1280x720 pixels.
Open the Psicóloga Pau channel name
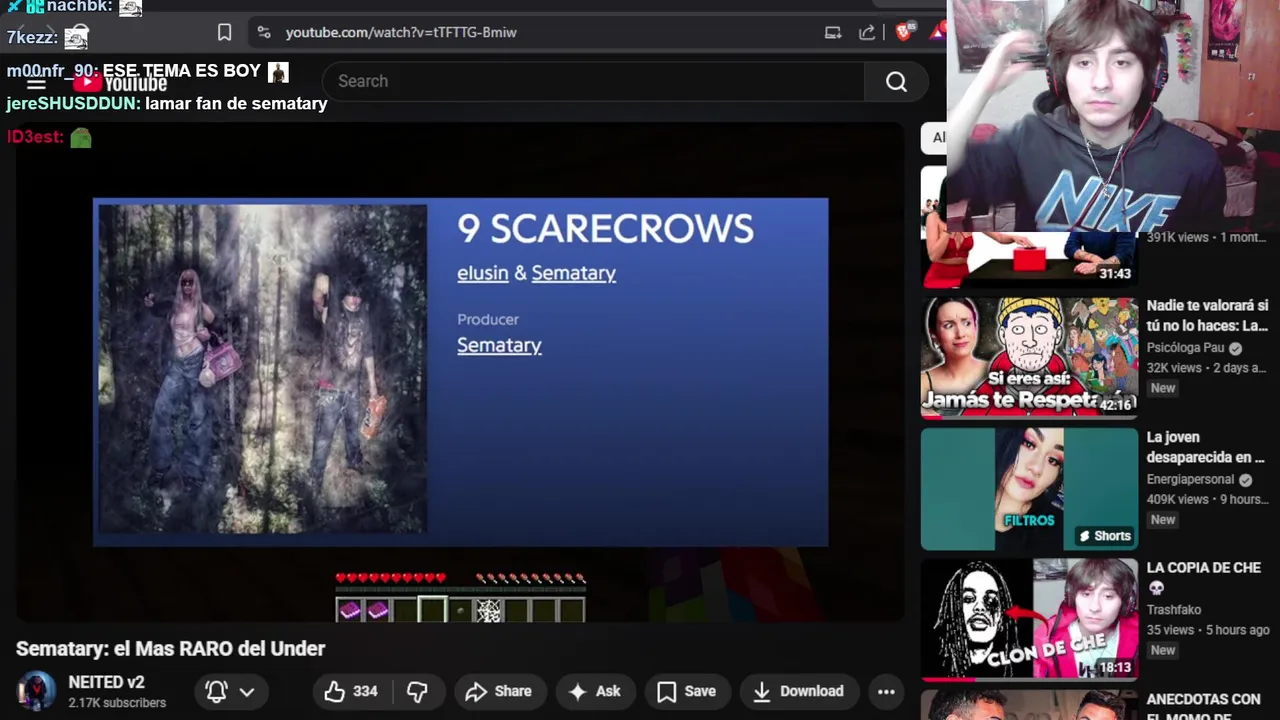click(x=1186, y=348)
